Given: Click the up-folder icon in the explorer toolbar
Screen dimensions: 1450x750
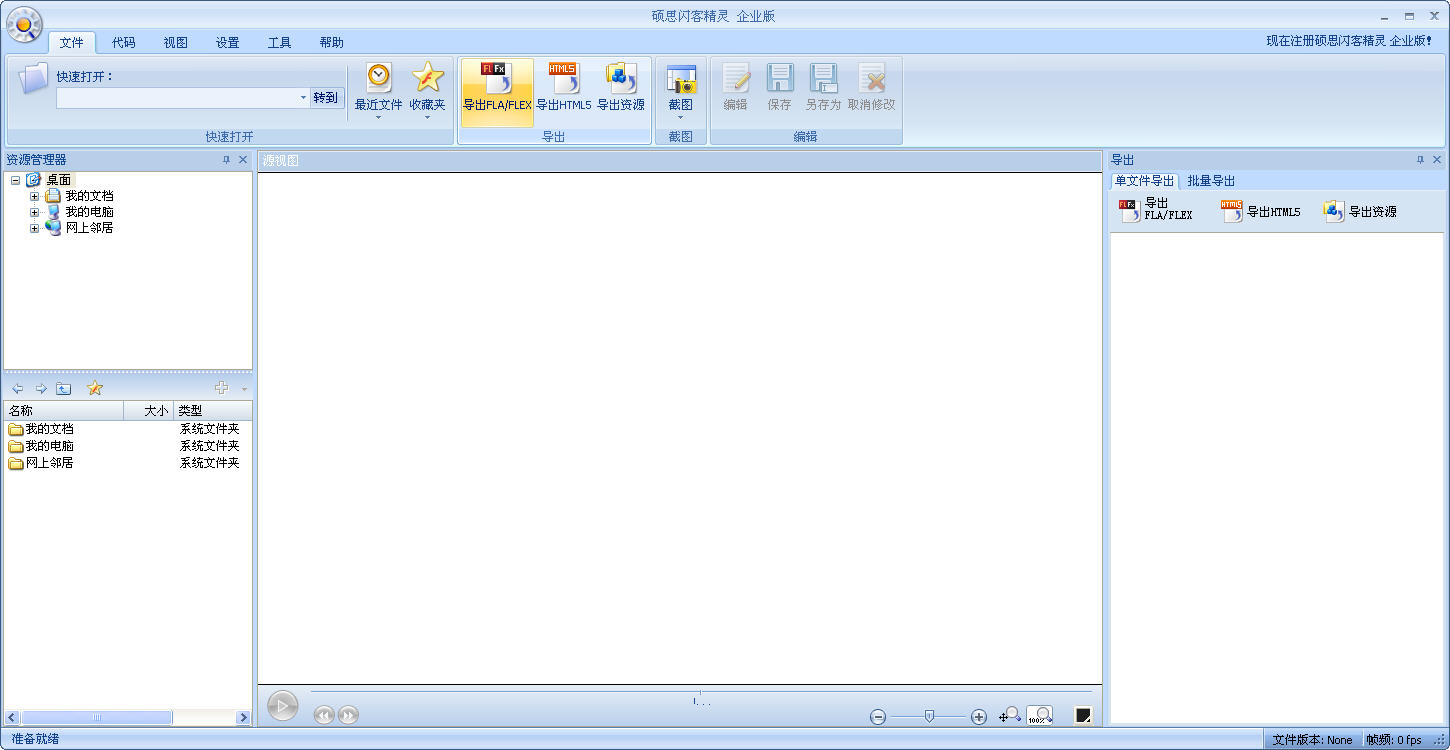Looking at the screenshot, I should click(64, 388).
